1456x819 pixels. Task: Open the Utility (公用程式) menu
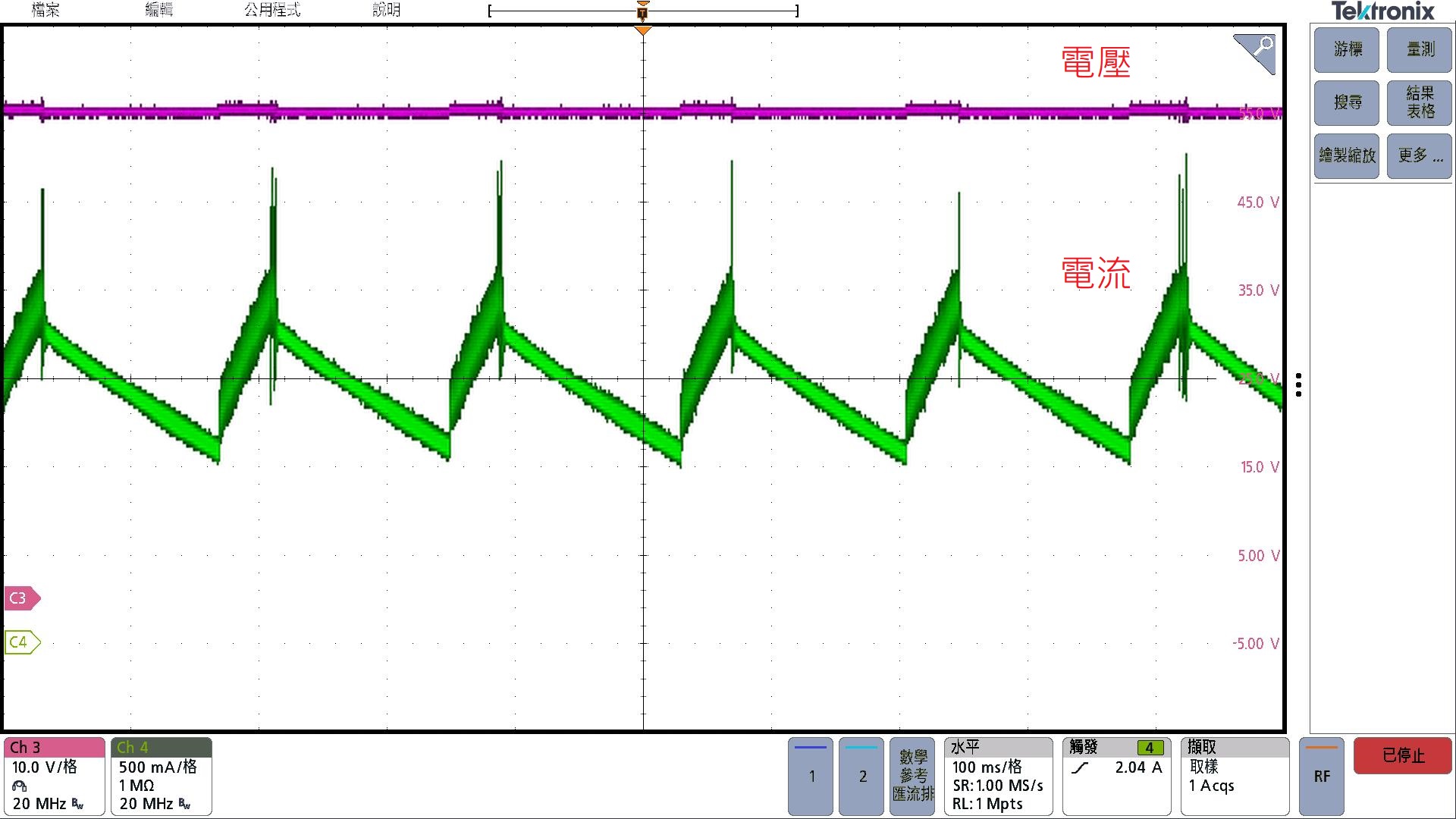pos(272,10)
